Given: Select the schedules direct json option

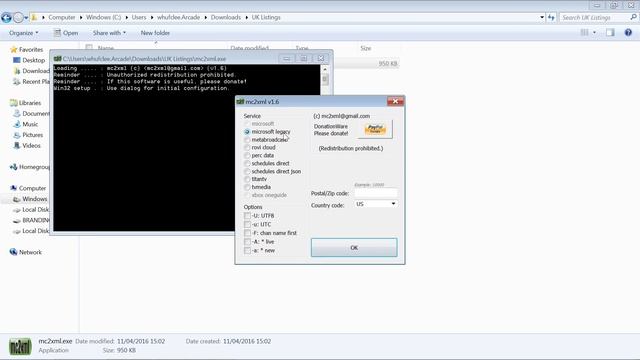Looking at the screenshot, I should tap(247, 171).
